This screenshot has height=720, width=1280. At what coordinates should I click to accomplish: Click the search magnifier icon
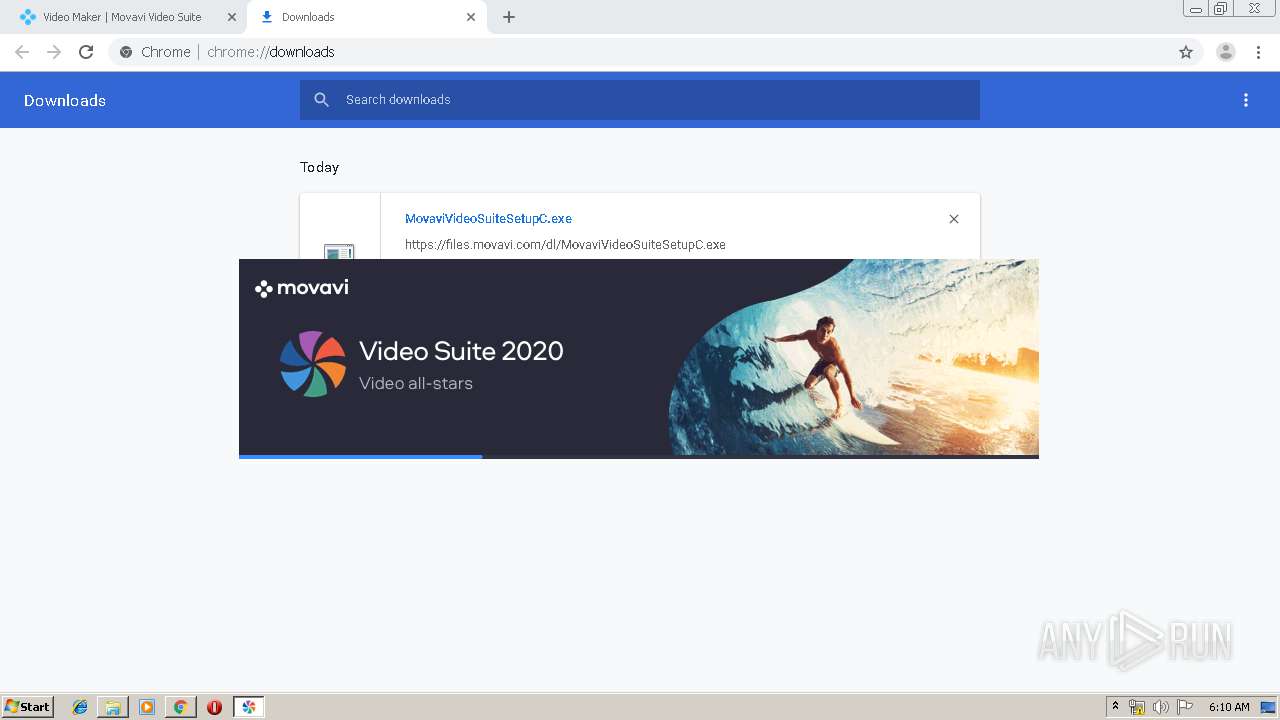click(x=322, y=100)
